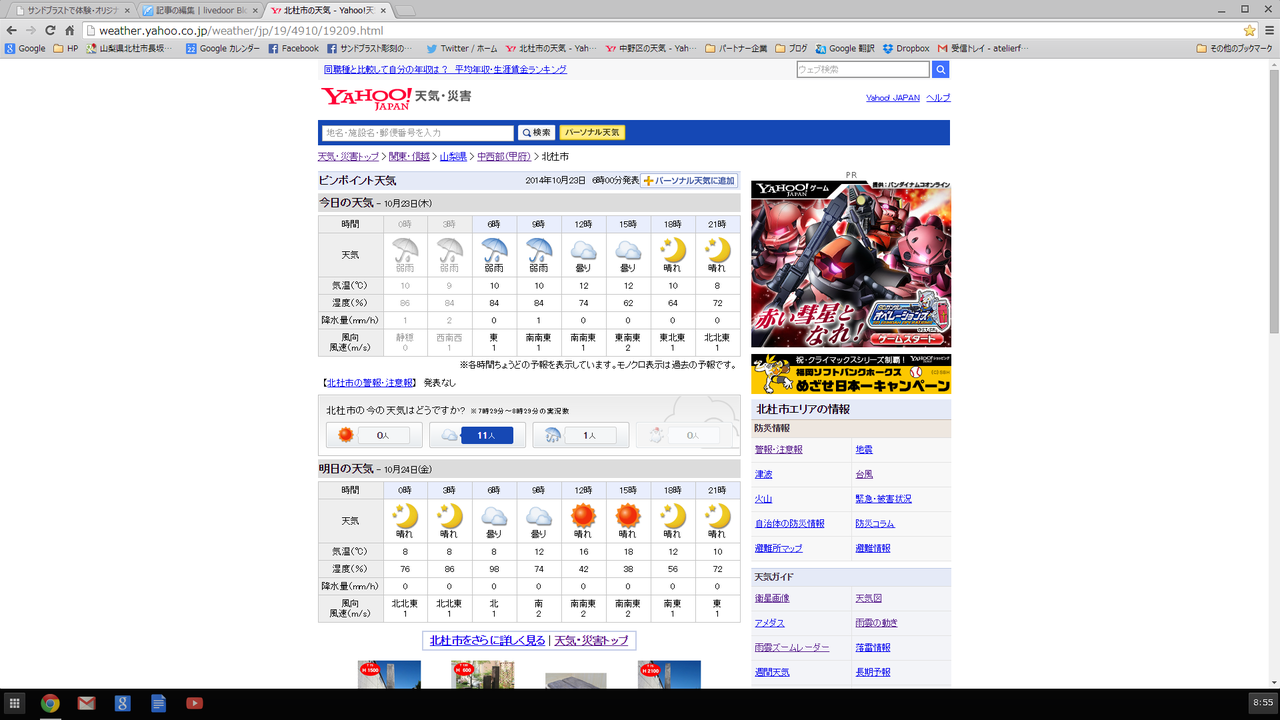Vote sunny with the sun icon button

tap(373, 435)
